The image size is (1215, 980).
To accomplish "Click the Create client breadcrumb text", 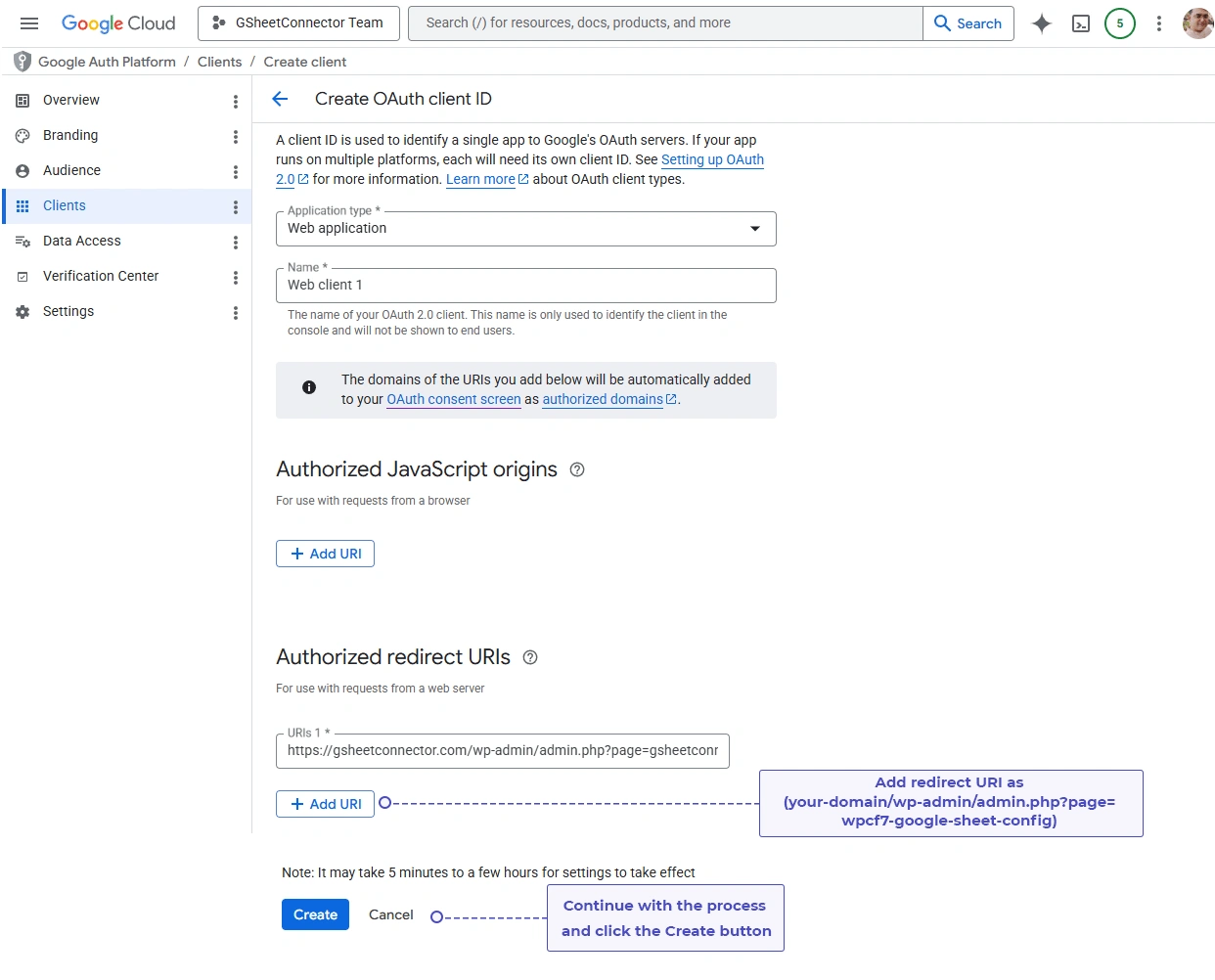I will click(x=305, y=62).
